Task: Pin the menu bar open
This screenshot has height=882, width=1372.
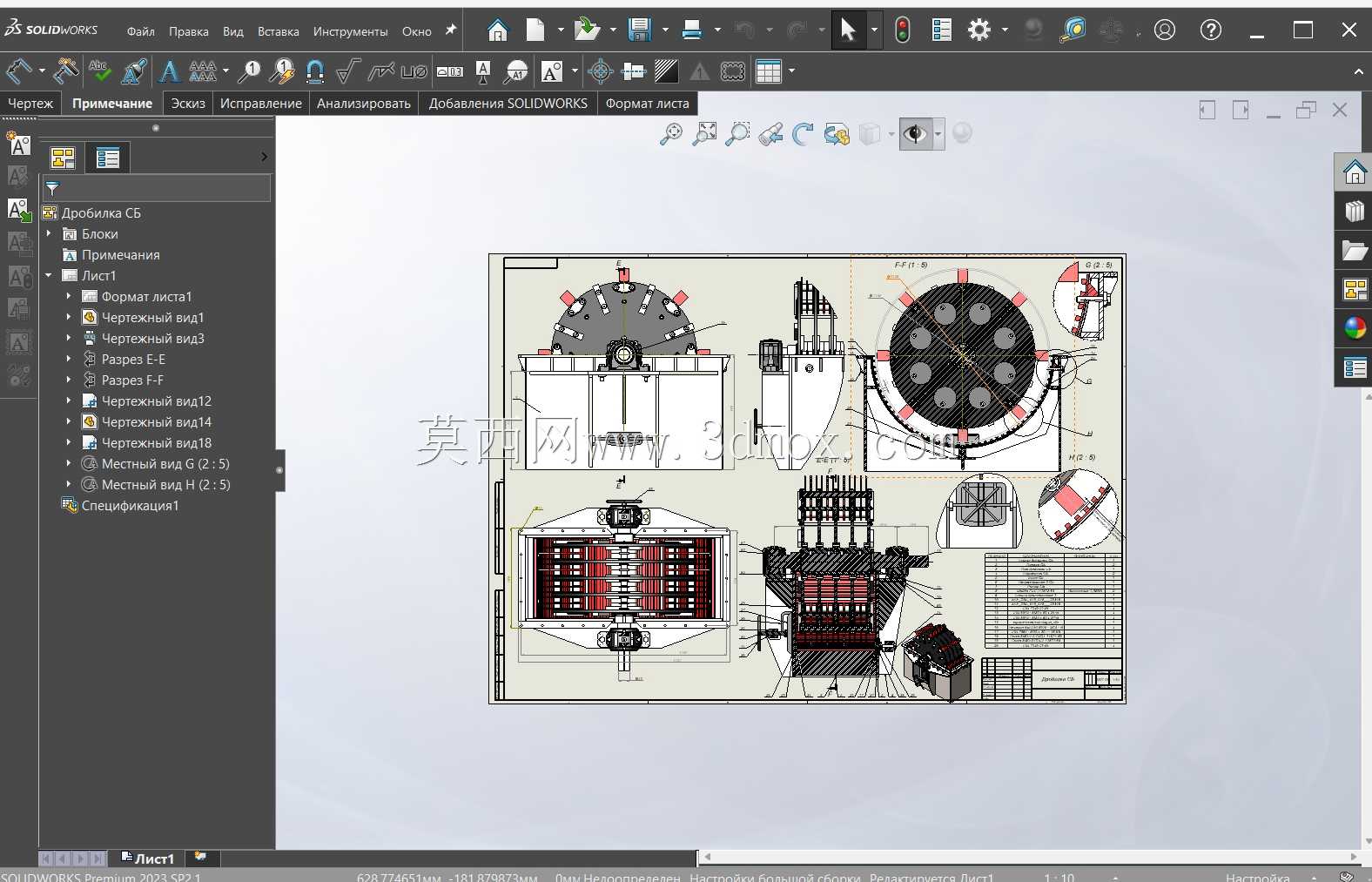Action: pyautogui.click(x=451, y=30)
